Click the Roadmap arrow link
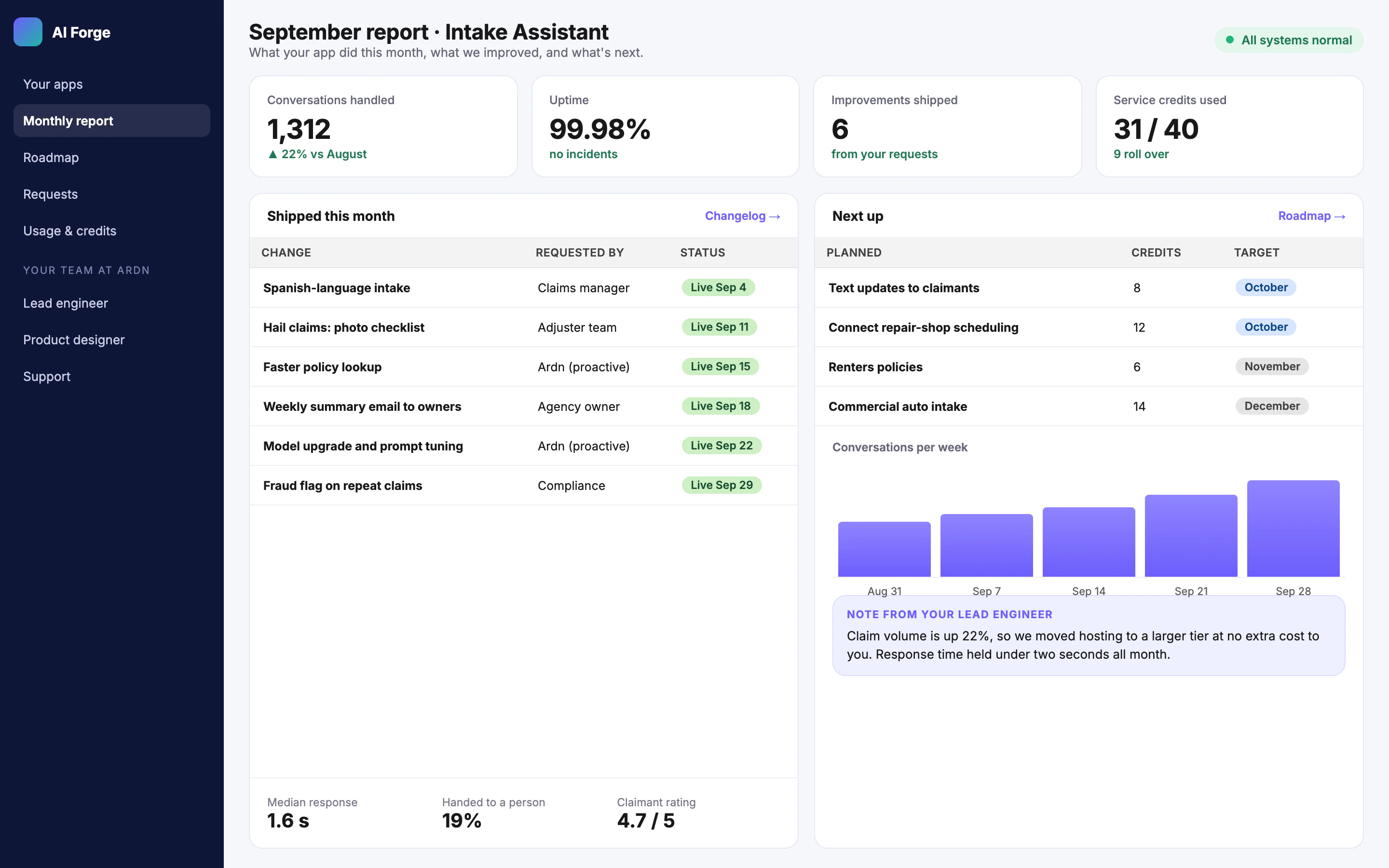Screen dimensions: 1389x868 1311,216
